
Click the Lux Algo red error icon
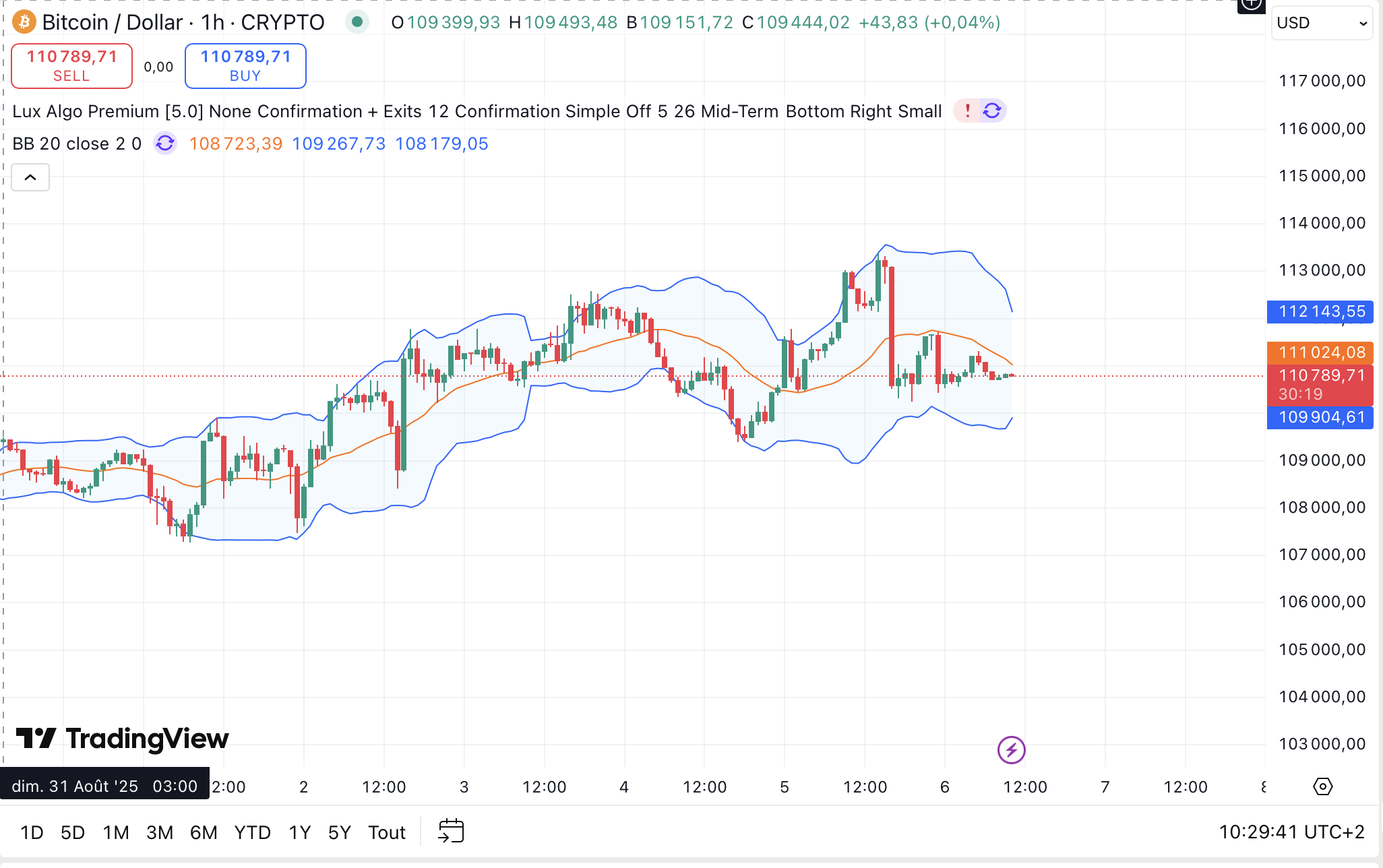point(967,111)
